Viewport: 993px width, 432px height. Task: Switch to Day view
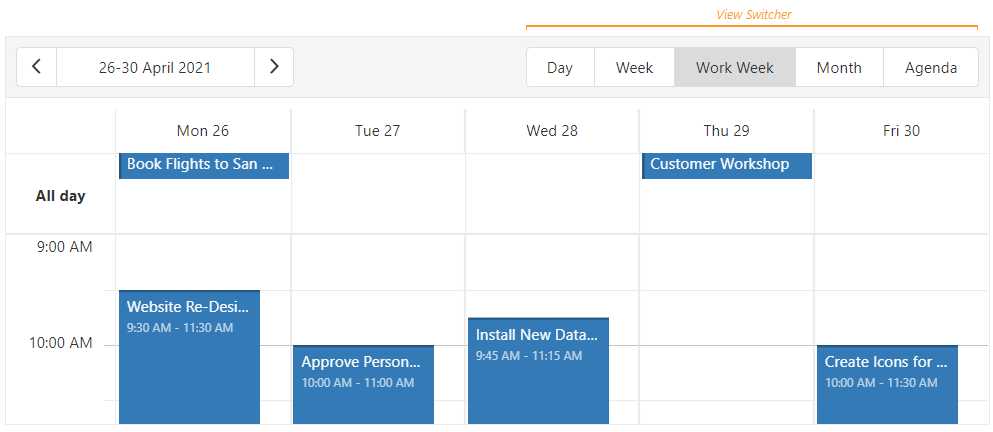(x=560, y=68)
